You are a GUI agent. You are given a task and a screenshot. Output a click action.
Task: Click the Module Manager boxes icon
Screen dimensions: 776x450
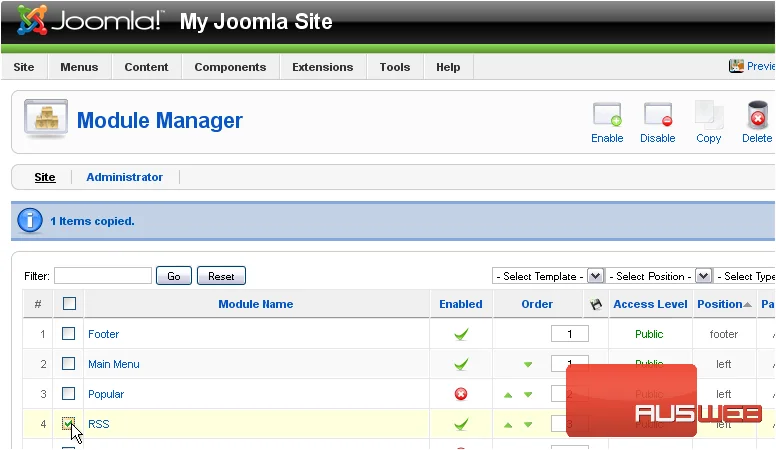pyautogui.click(x=46, y=118)
